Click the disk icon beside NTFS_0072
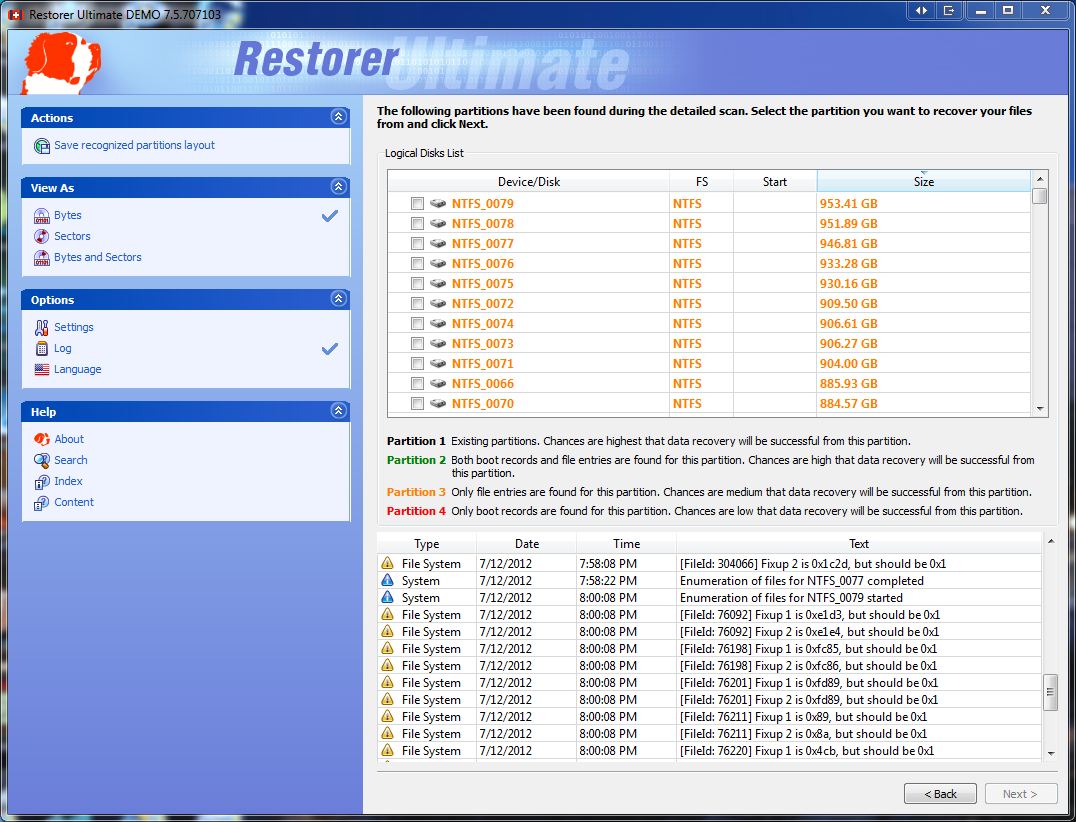Viewport: 1076px width, 822px height. pyautogui.click(x=438, y=303)
